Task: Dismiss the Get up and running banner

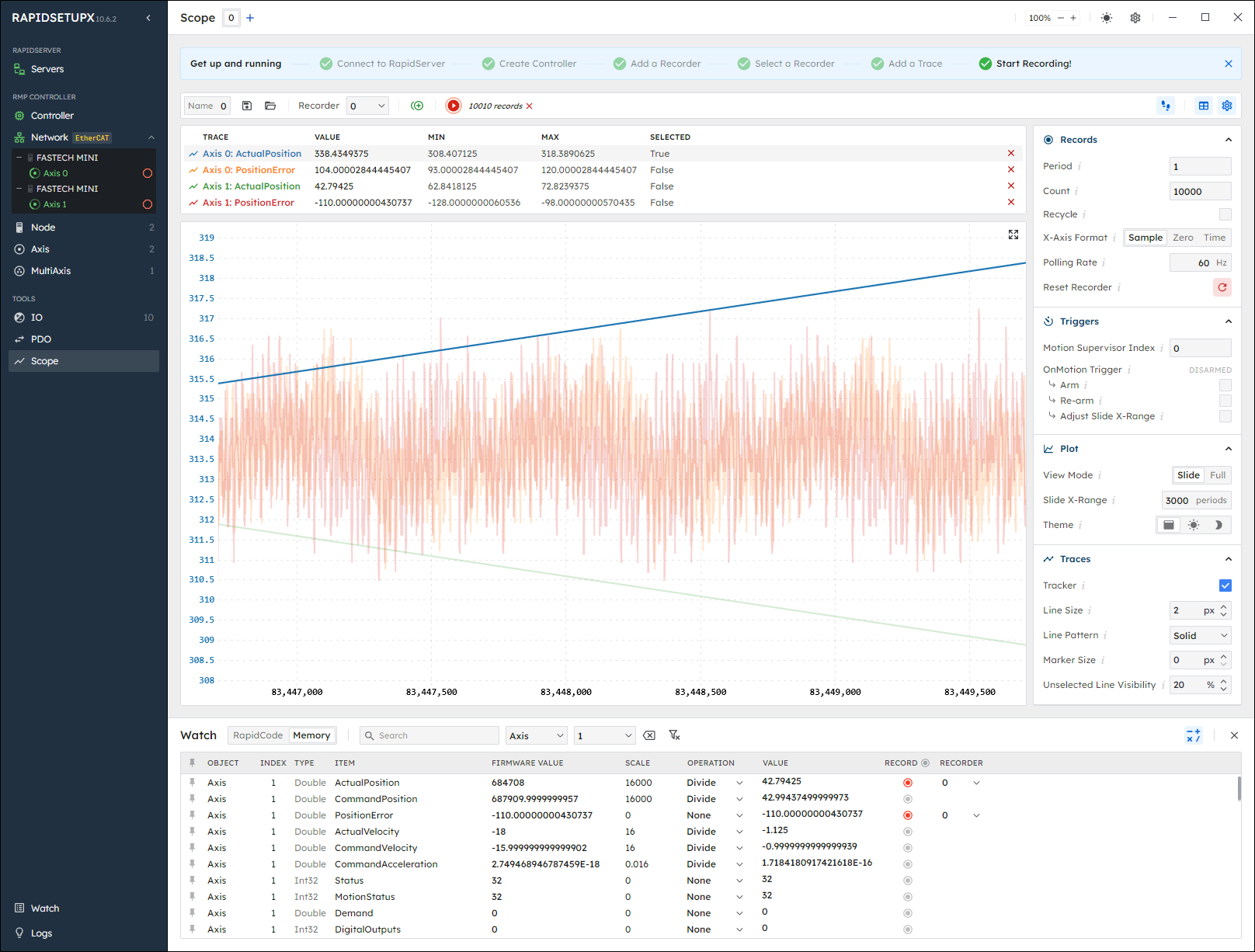Action: [x=1229, y=64]
